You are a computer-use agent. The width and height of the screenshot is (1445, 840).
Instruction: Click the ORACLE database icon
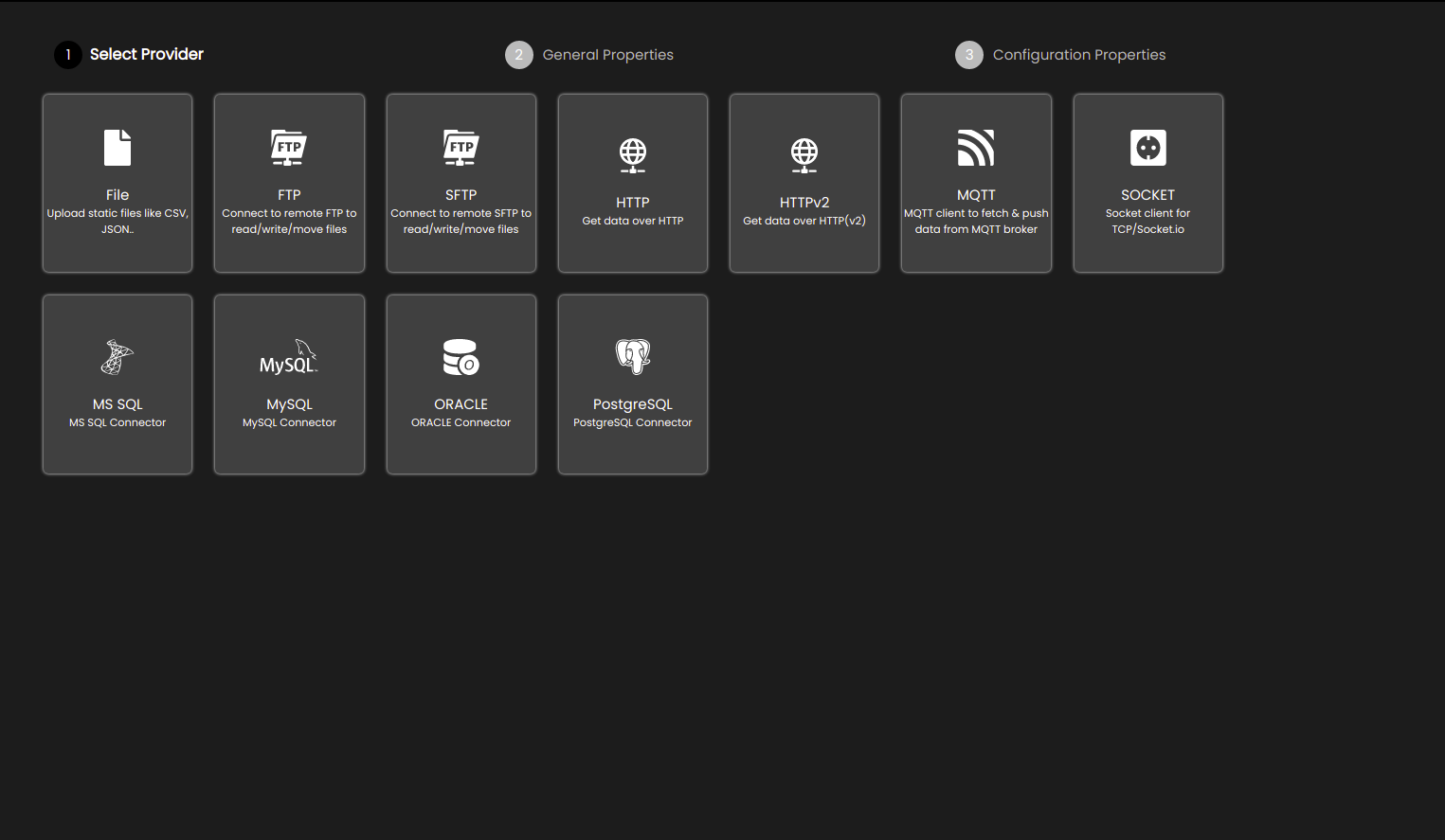461,357
